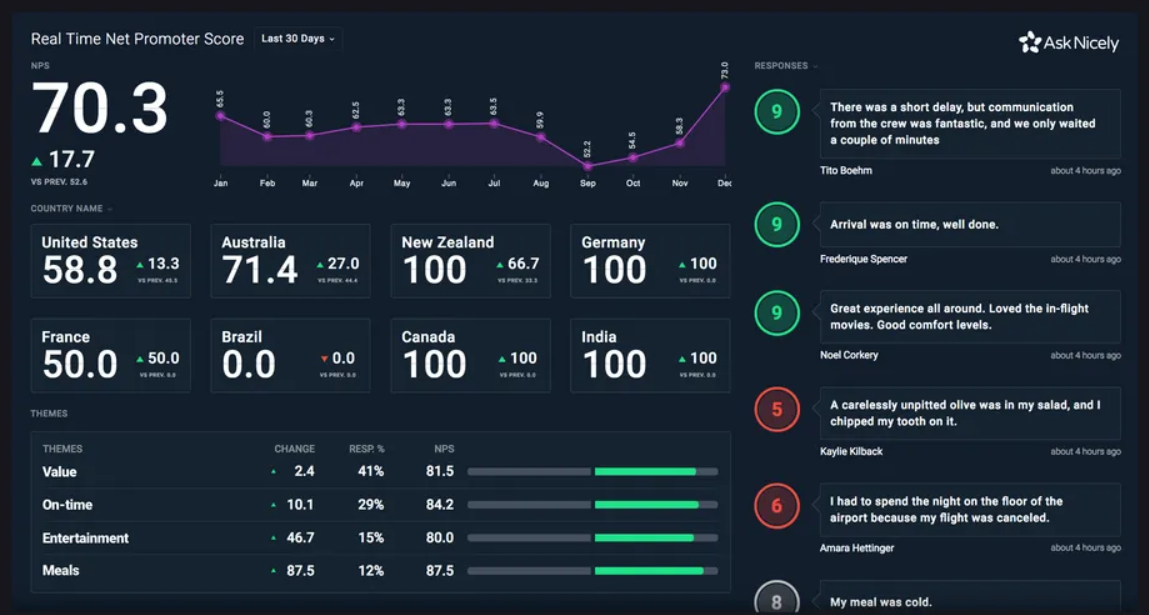Click the green up arrow in Australia card
This screenshot has height=615, width=1149.
click(320, 265)
